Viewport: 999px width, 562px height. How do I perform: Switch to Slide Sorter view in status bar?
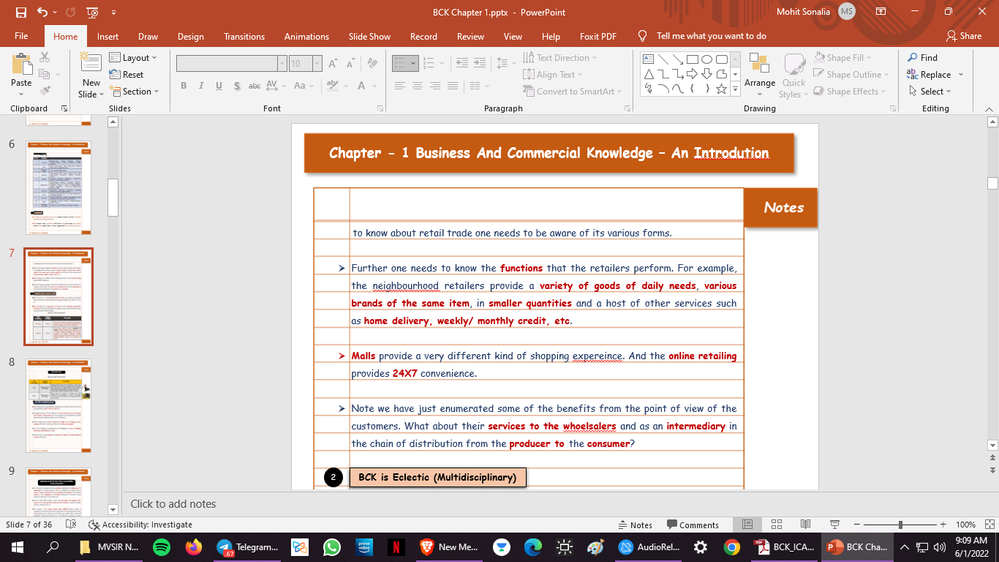(x=774, y=525)
